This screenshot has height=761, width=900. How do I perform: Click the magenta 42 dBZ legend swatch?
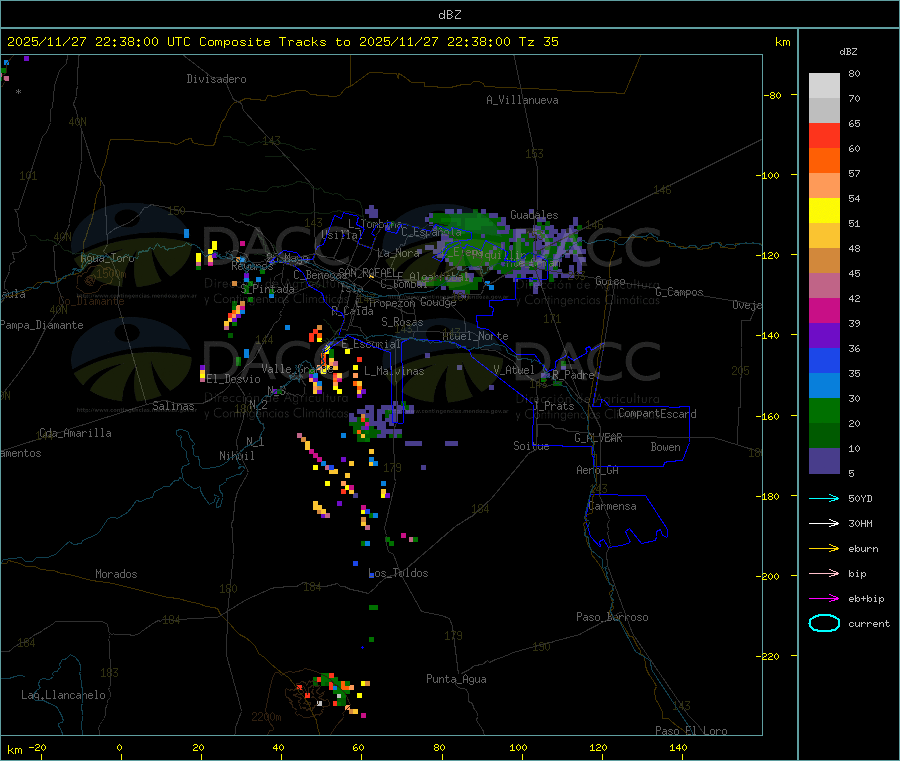point(824,310)
